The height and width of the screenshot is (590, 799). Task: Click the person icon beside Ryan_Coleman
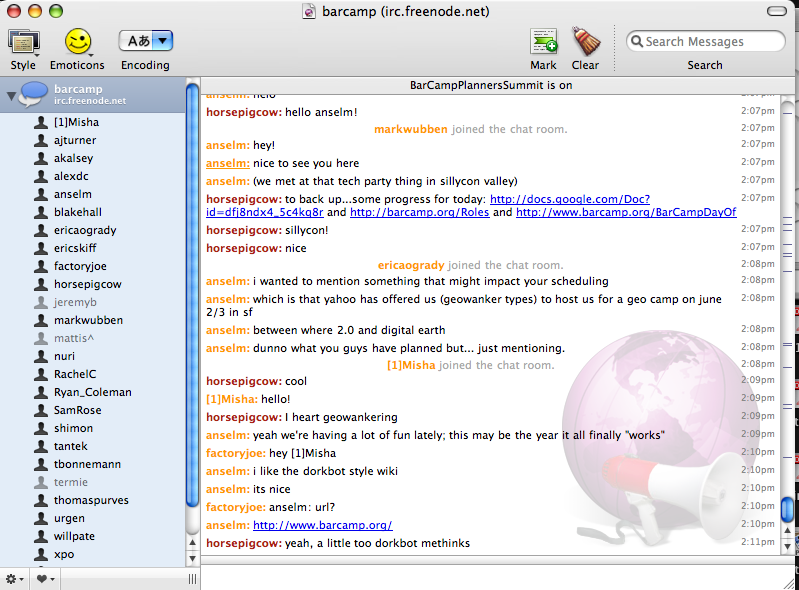pyautogui.click(x=41, y=392)
